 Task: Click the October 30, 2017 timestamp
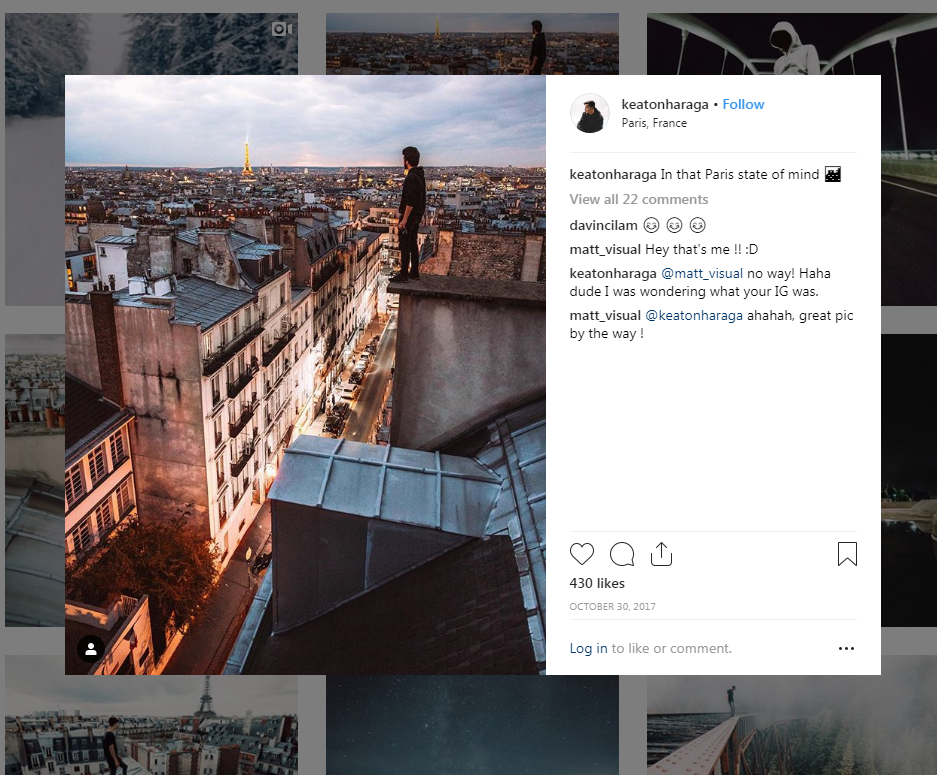tap(612, 607)
